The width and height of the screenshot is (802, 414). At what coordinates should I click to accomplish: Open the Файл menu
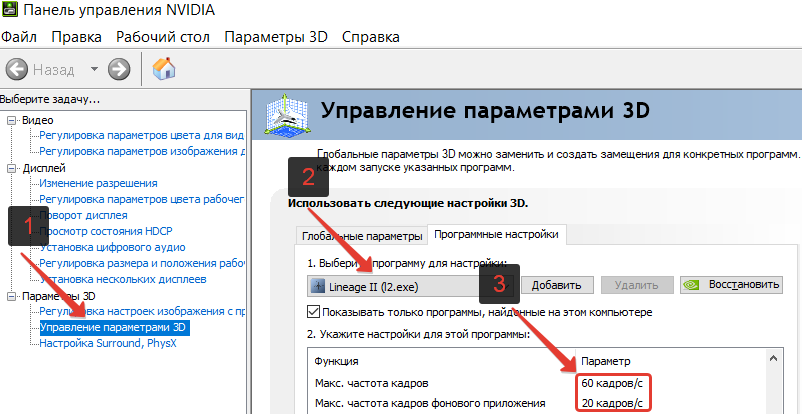point(19,37)
